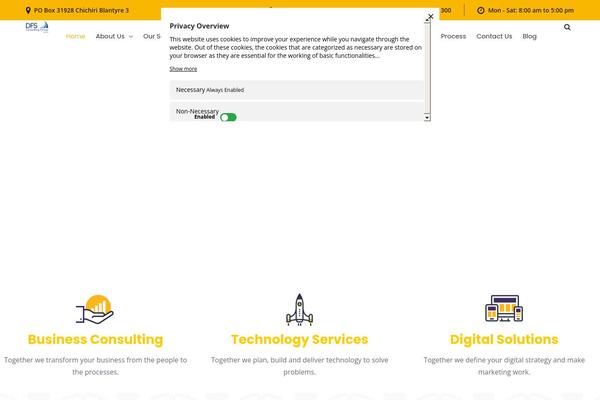This screenshot has height=400, width=600.
Task: Click the clock icon beside opening hours
Action: 481,10
